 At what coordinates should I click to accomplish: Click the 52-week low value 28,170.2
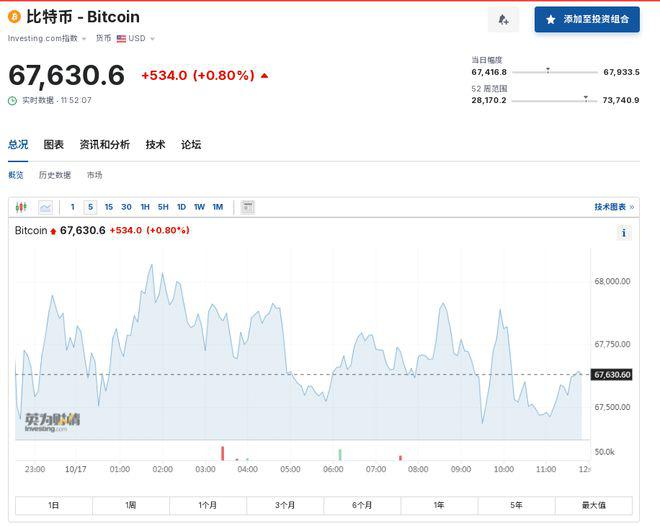coord(489,100)
